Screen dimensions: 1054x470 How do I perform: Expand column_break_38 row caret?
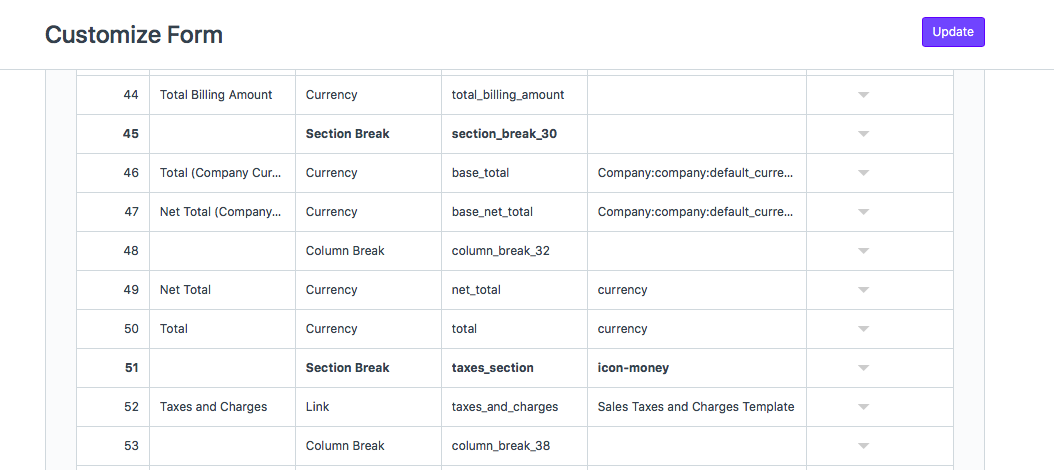tap(864, 446)
